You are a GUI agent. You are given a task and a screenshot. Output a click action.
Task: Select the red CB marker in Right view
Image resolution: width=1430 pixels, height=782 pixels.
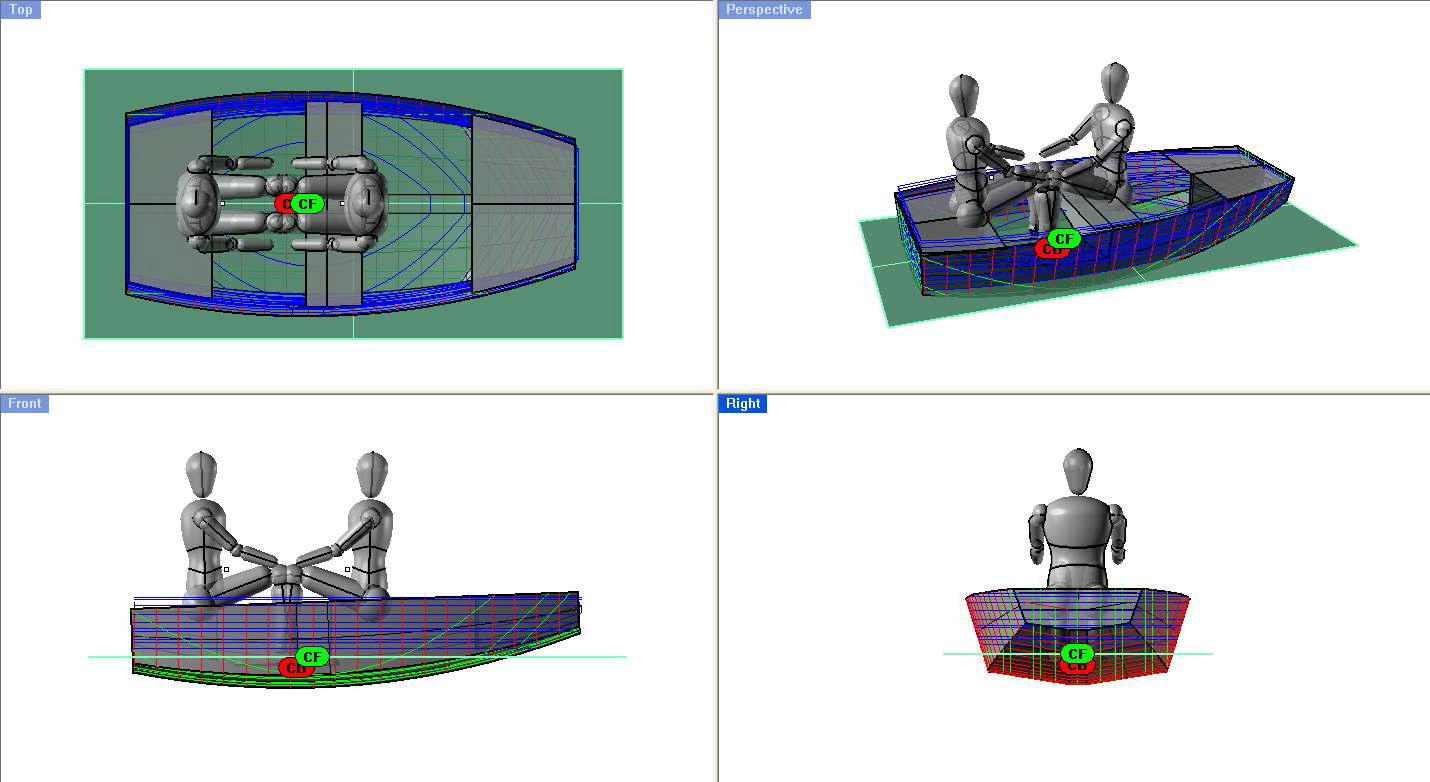pos(1076,667)
